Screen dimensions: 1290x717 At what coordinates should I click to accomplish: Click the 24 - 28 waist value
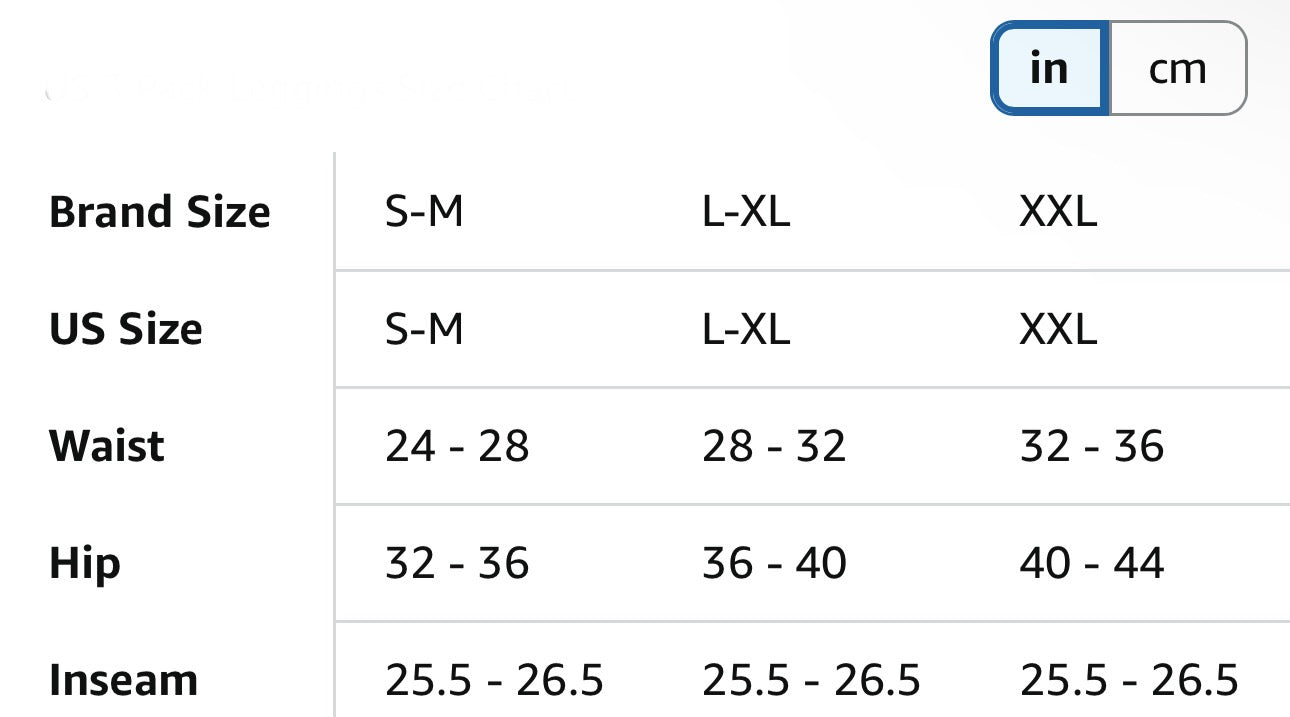click(457, 445)
